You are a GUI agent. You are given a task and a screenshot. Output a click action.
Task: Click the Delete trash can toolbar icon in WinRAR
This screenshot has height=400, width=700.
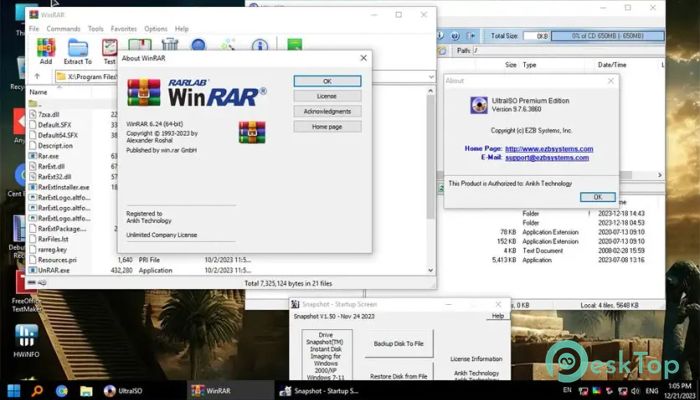tap(170, 44)
